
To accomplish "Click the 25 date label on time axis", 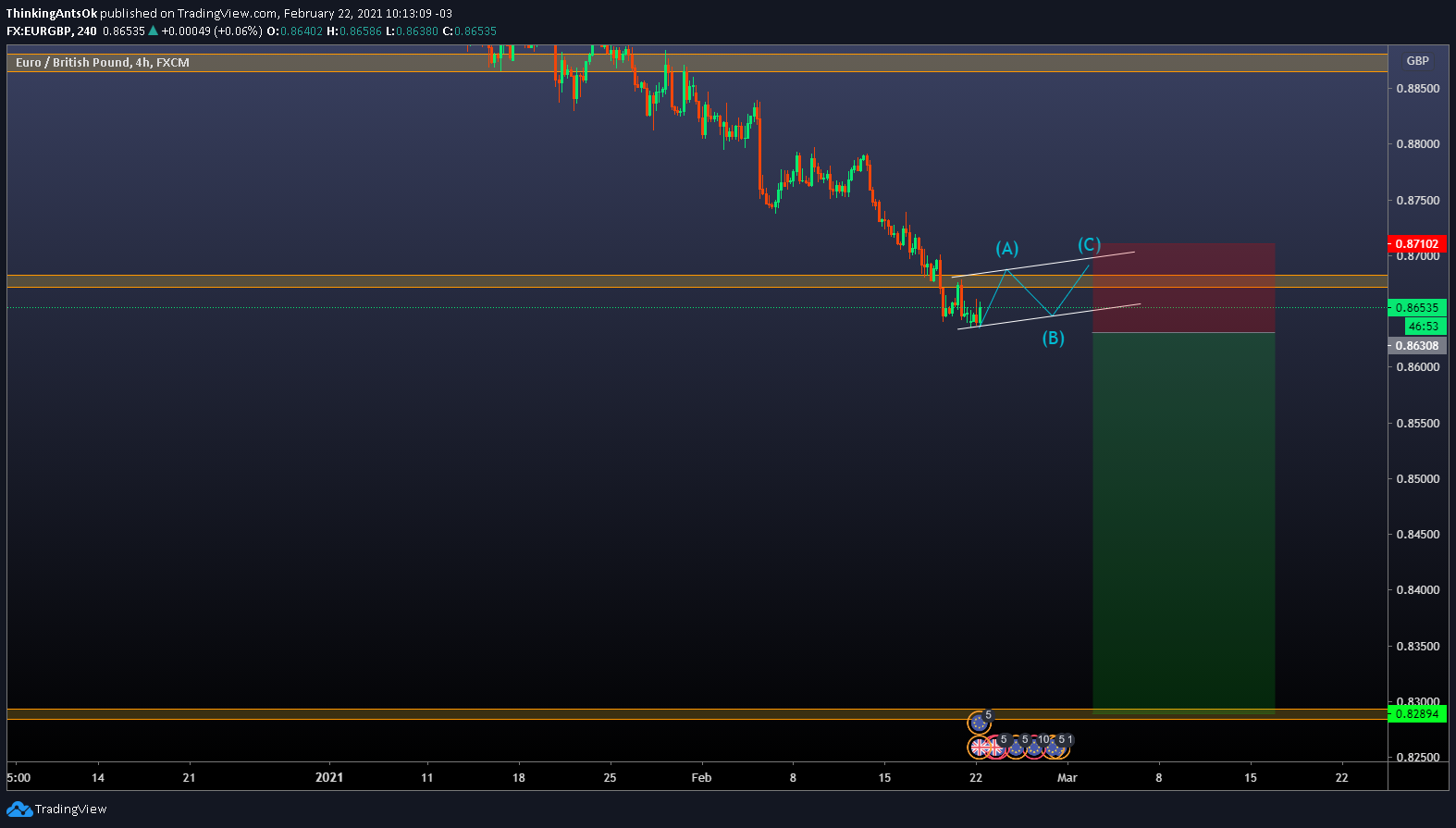I will [610, 778].
